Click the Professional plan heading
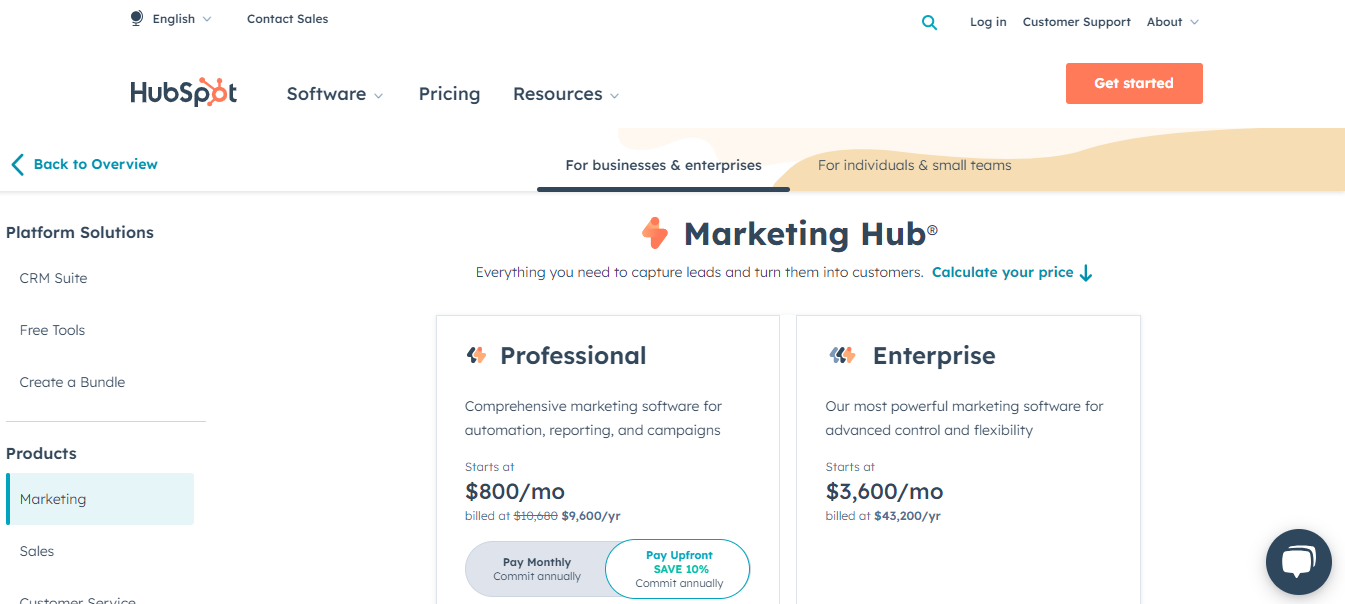1345x604 pixels. click(573, 356)
